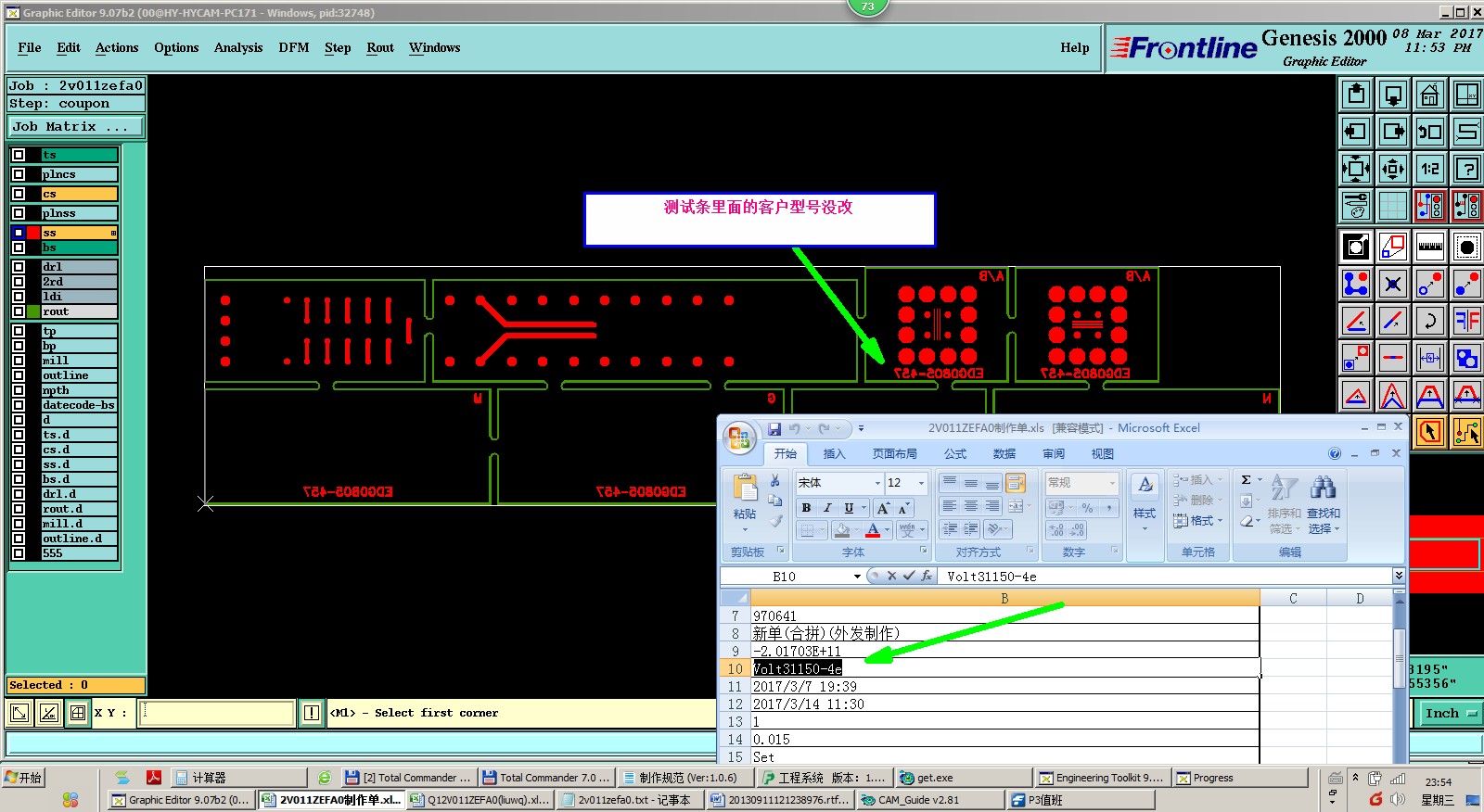Toggle the cs layer checkbox

click(19, 194)
